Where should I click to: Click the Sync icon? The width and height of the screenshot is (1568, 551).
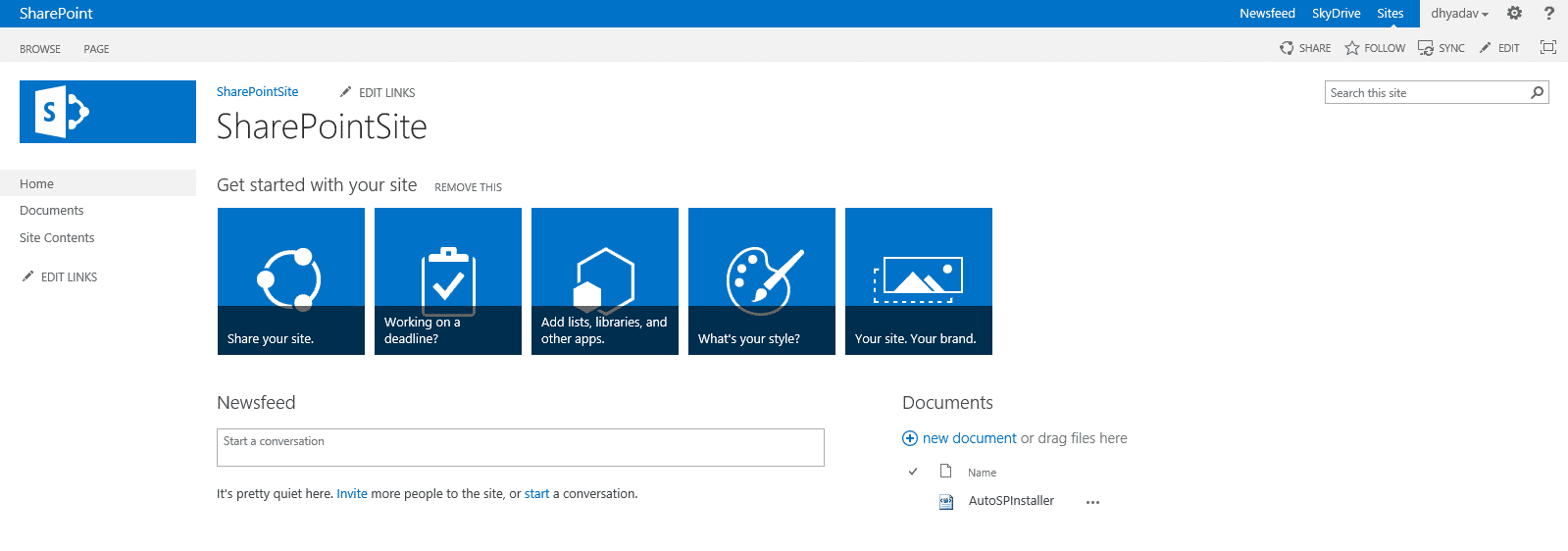click(x=1426, y=48)
